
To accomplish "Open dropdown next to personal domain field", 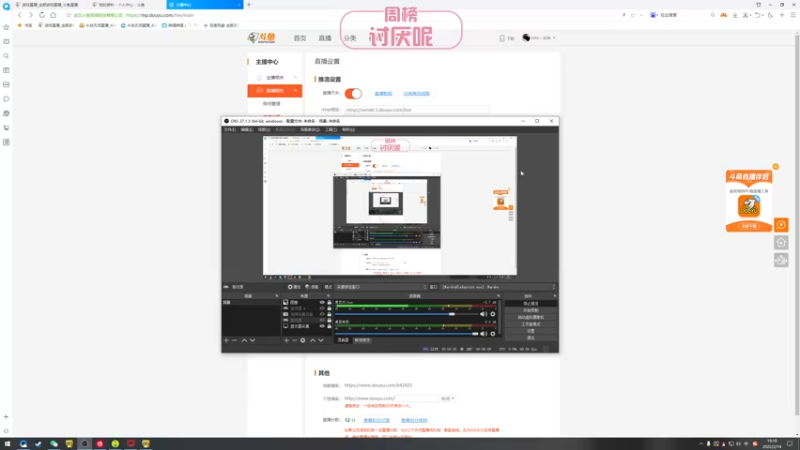I will 447,398.
